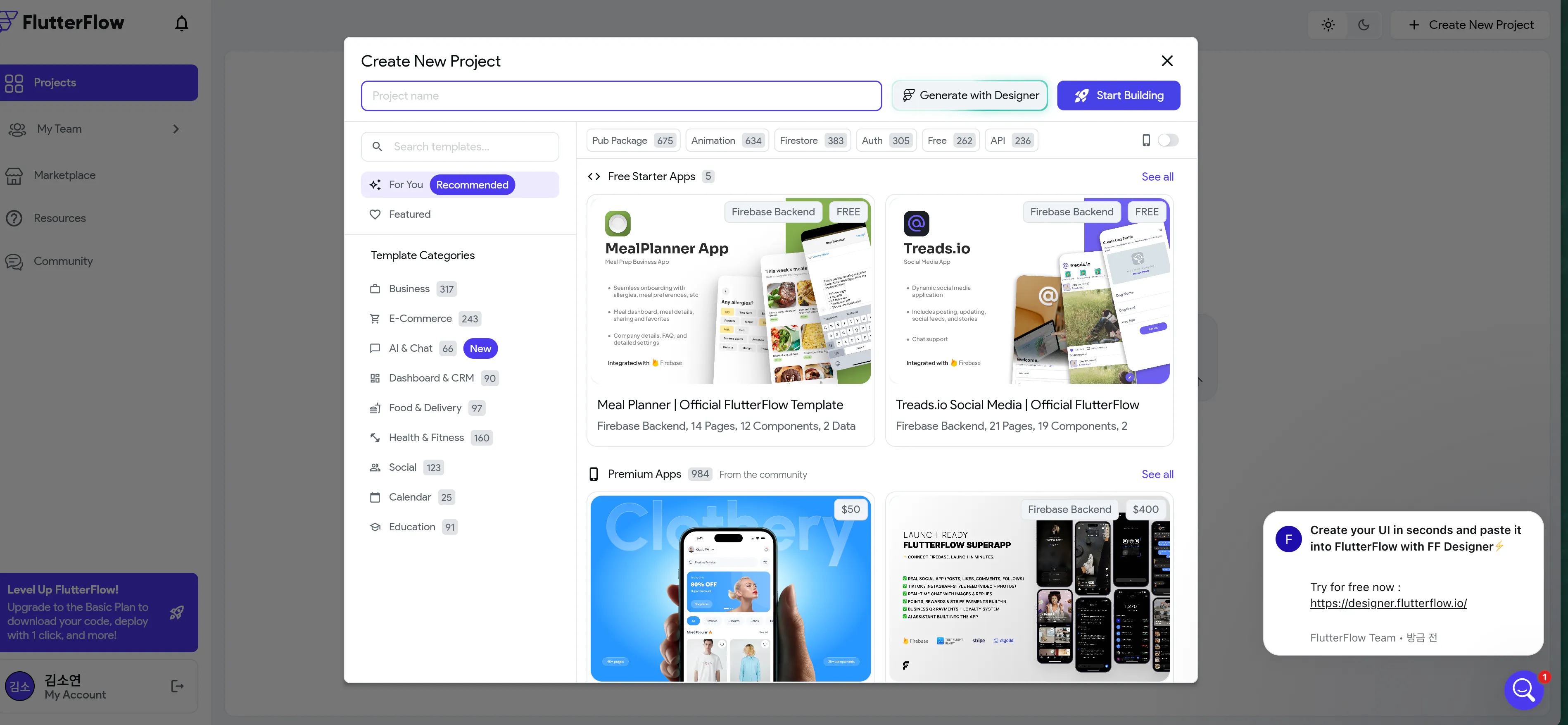
Task: Select the Social template category
Action: click(x=406, y=467)
